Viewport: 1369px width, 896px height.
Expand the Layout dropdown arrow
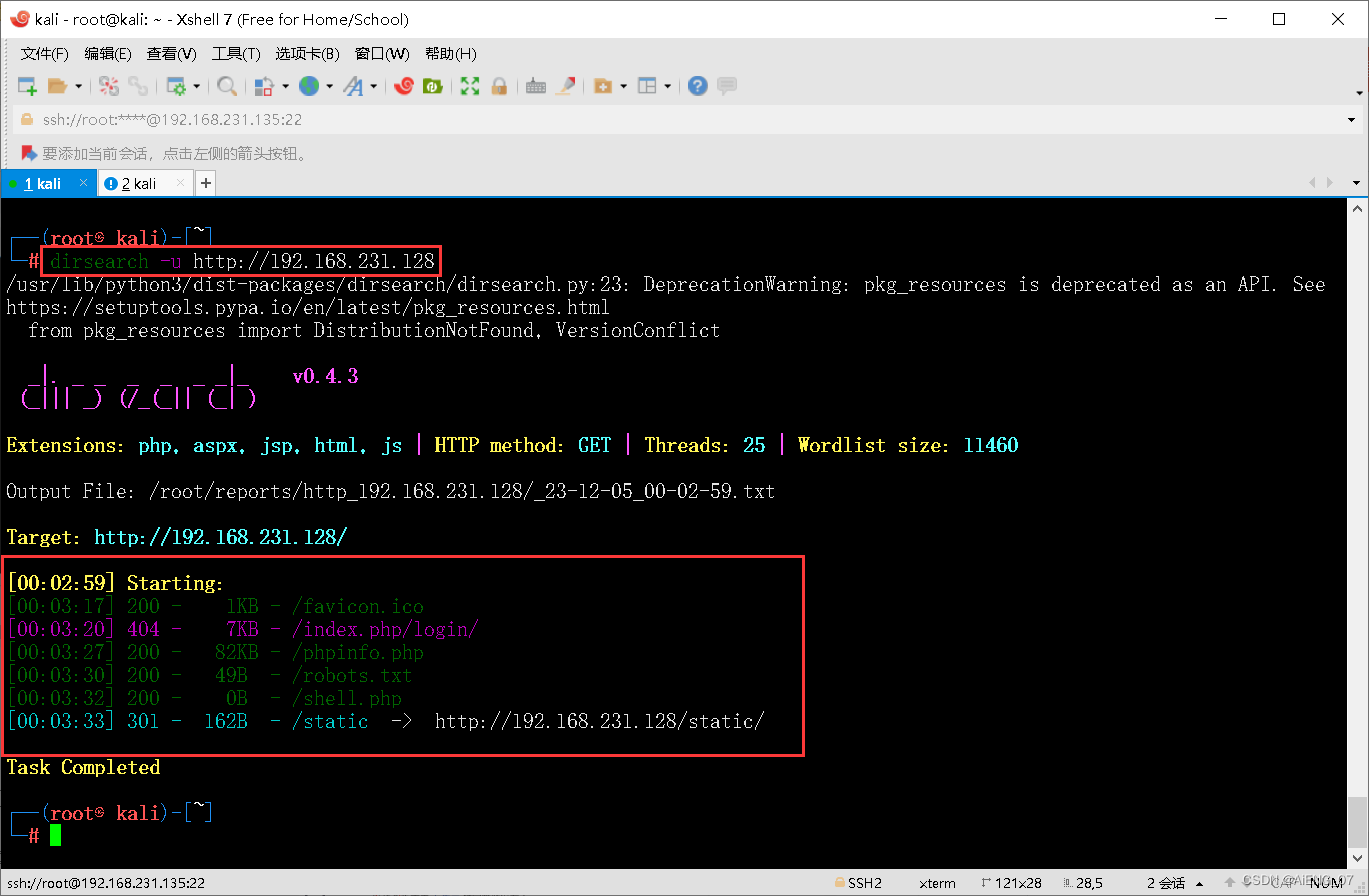pyautogui.click(x=667, y=86)
